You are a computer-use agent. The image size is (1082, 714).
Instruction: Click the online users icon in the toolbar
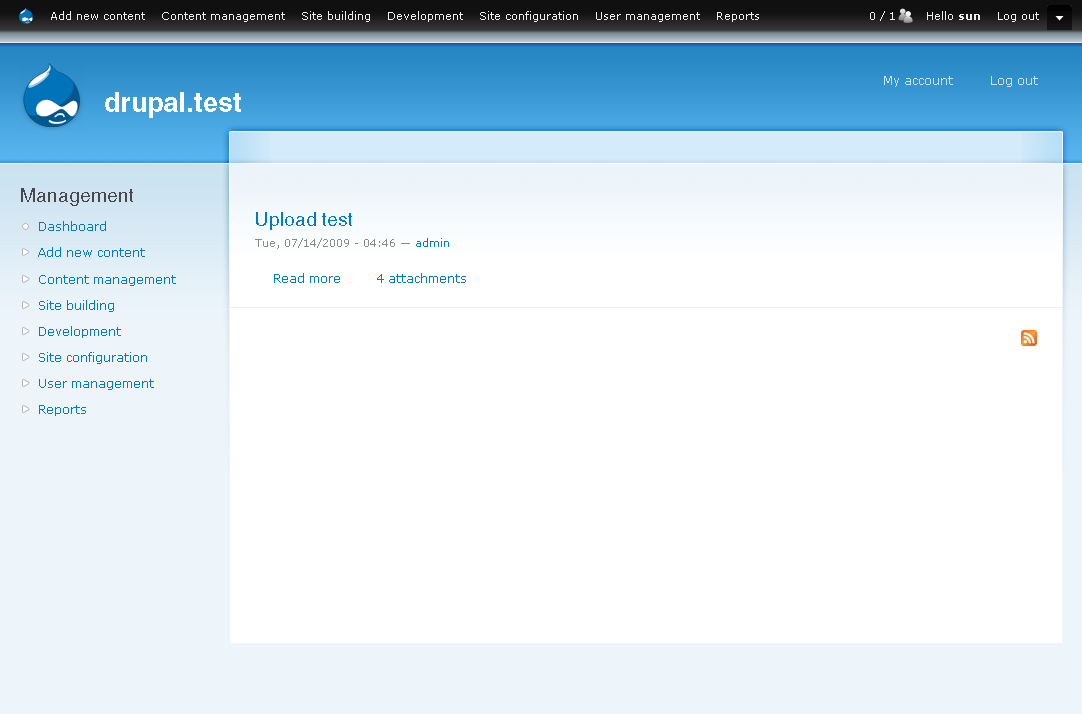pos(905,16)
